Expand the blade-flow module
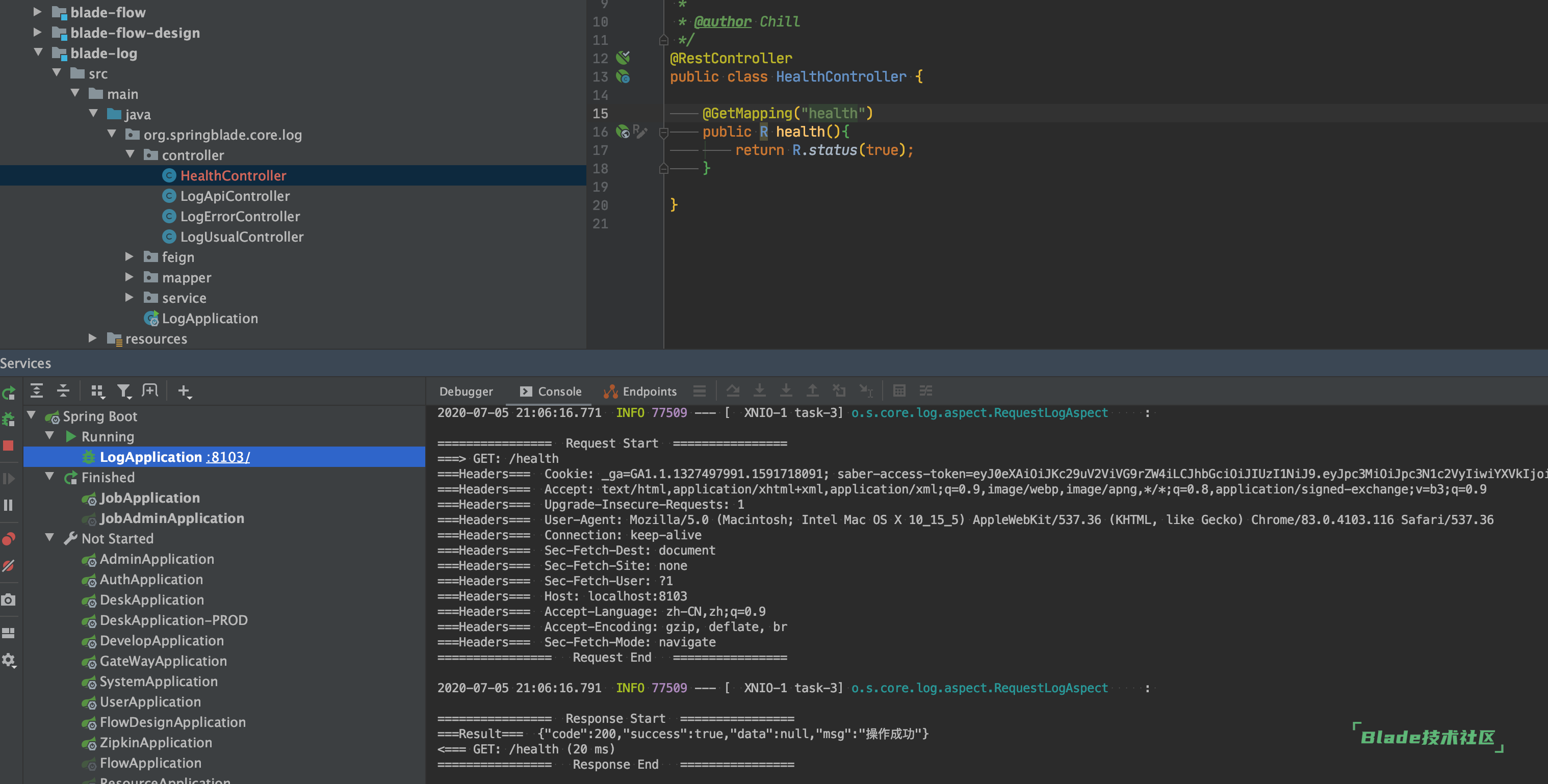The image size is (1548, 784). point(37,11)
